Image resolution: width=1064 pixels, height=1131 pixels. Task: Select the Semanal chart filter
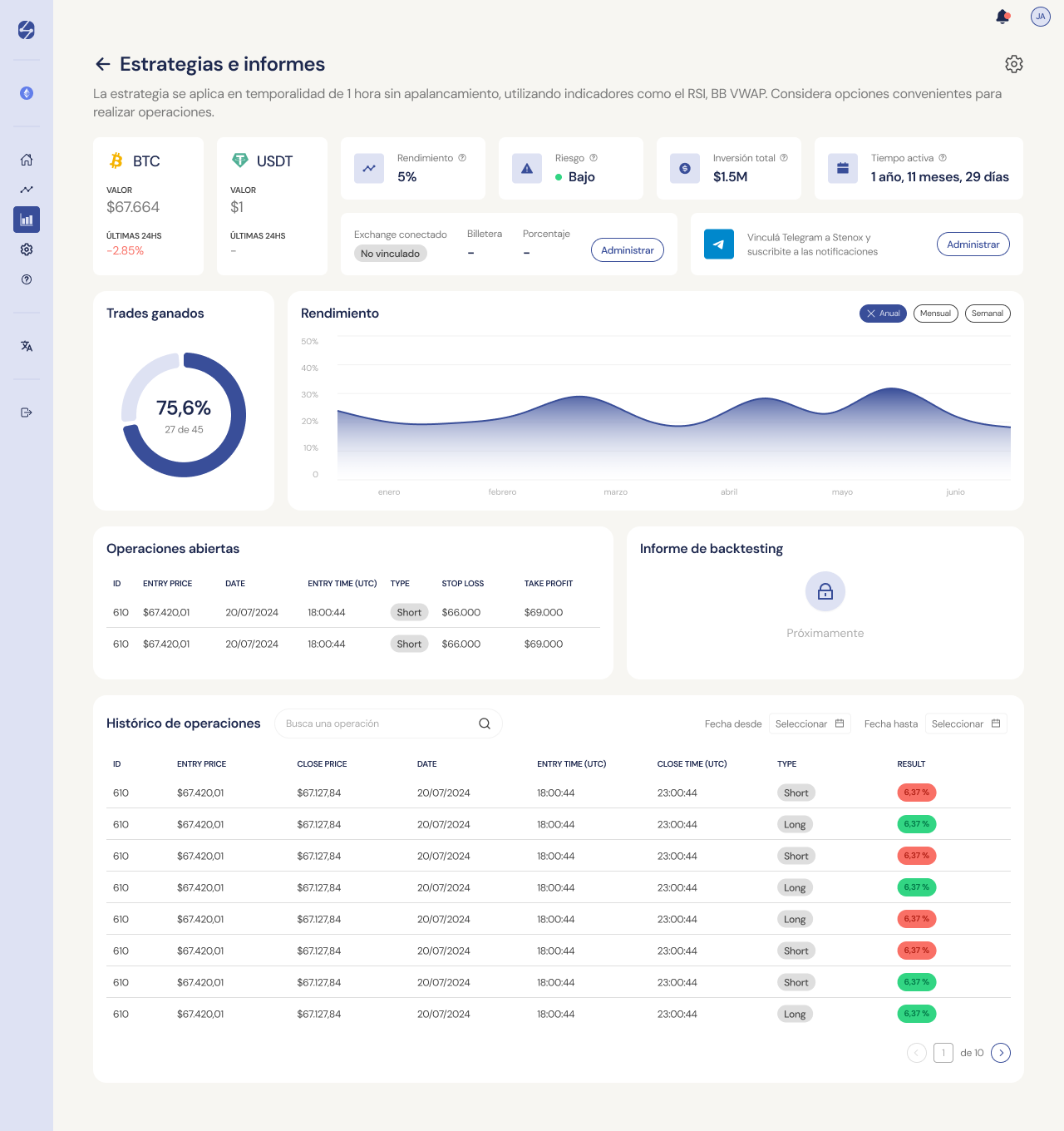988,314
